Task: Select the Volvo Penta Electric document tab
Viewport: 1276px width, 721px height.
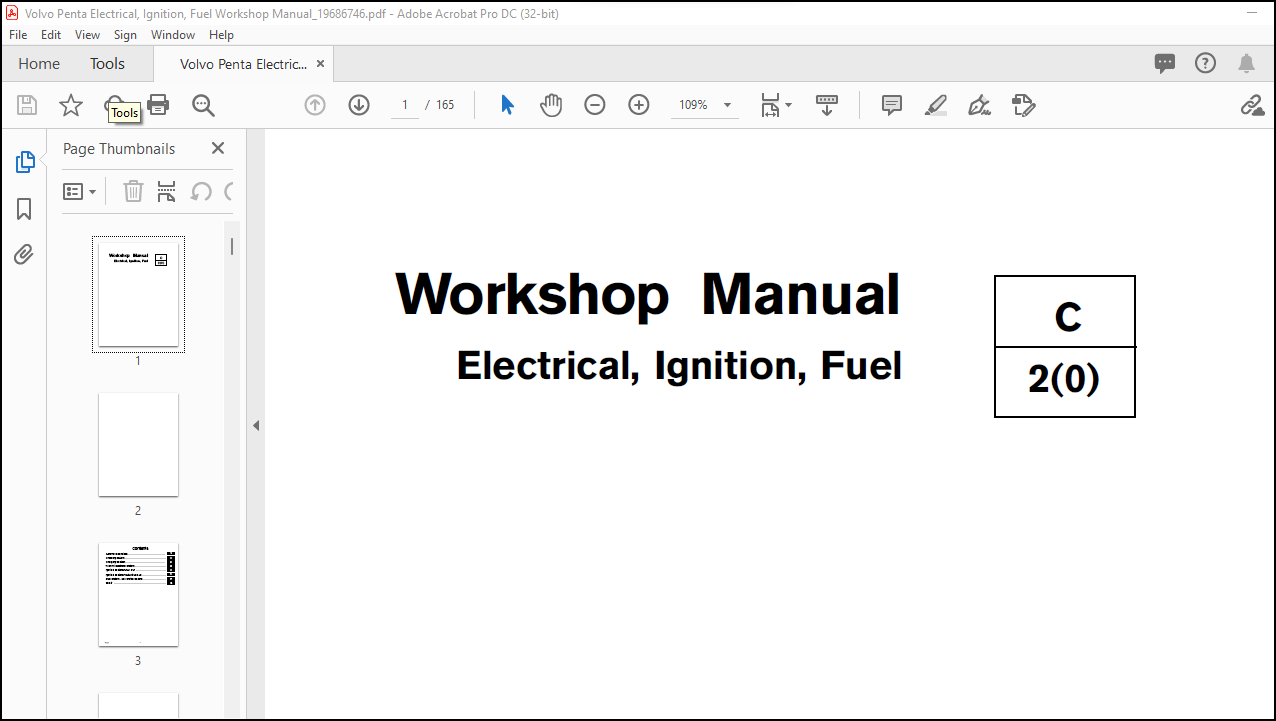Action: click(243, 64)
